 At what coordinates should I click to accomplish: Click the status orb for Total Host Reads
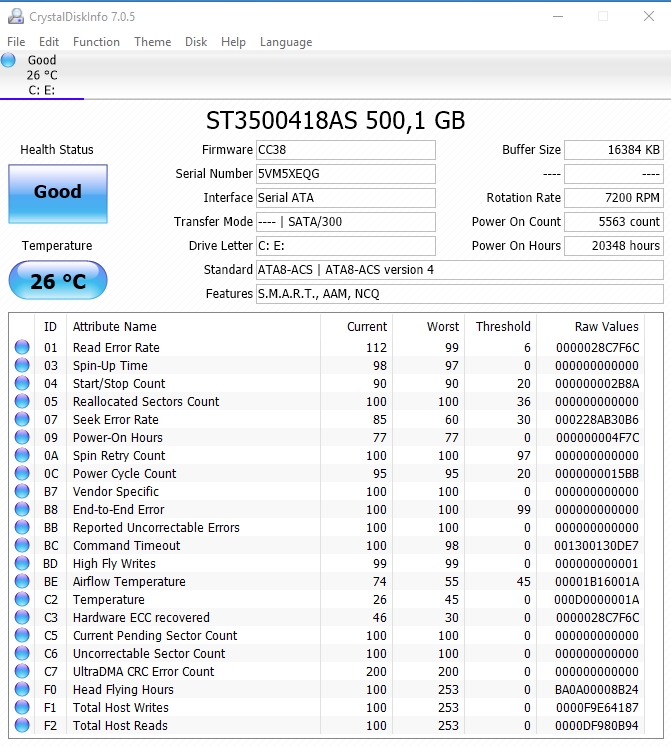tap(22, 726)
